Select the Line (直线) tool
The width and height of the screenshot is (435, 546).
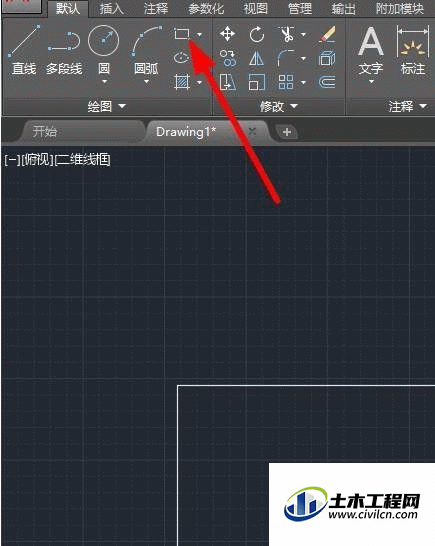(24, 50)
